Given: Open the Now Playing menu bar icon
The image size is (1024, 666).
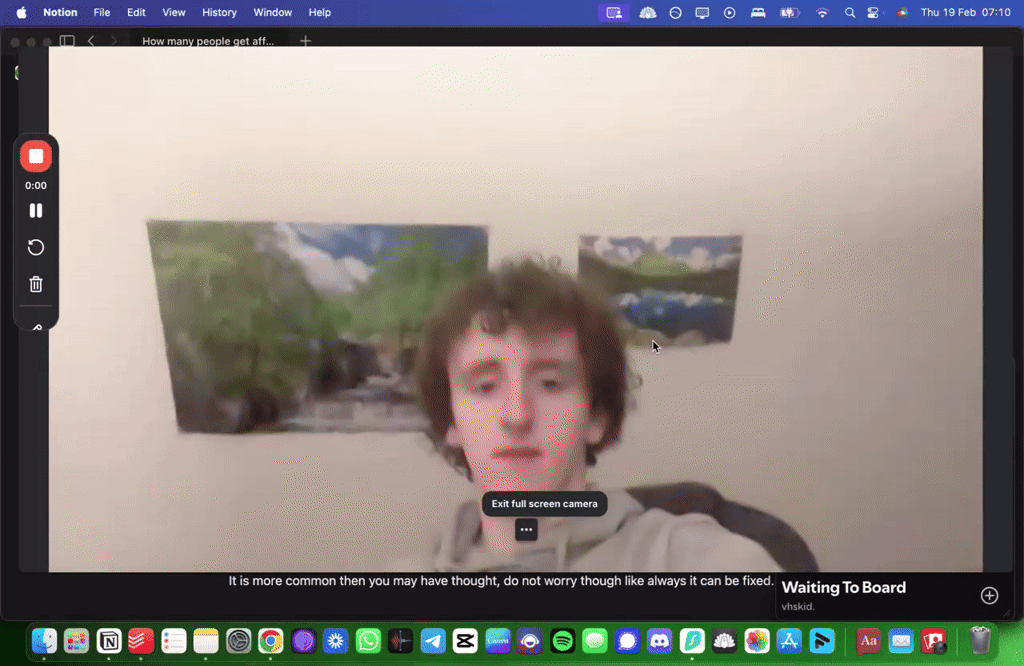Looking at the screenshot, I should 729,12.
